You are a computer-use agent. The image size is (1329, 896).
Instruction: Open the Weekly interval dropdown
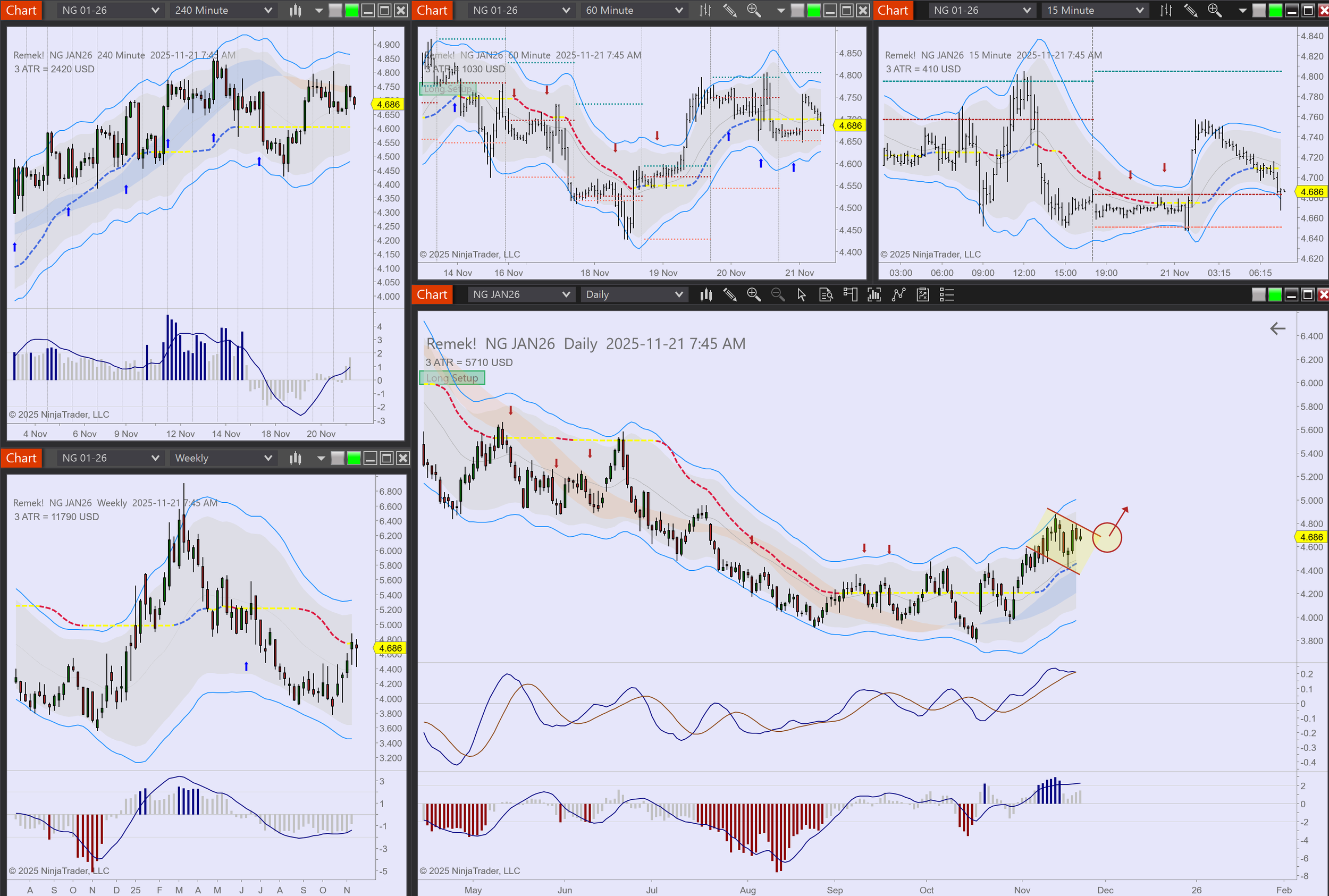[x=223, y=458]
